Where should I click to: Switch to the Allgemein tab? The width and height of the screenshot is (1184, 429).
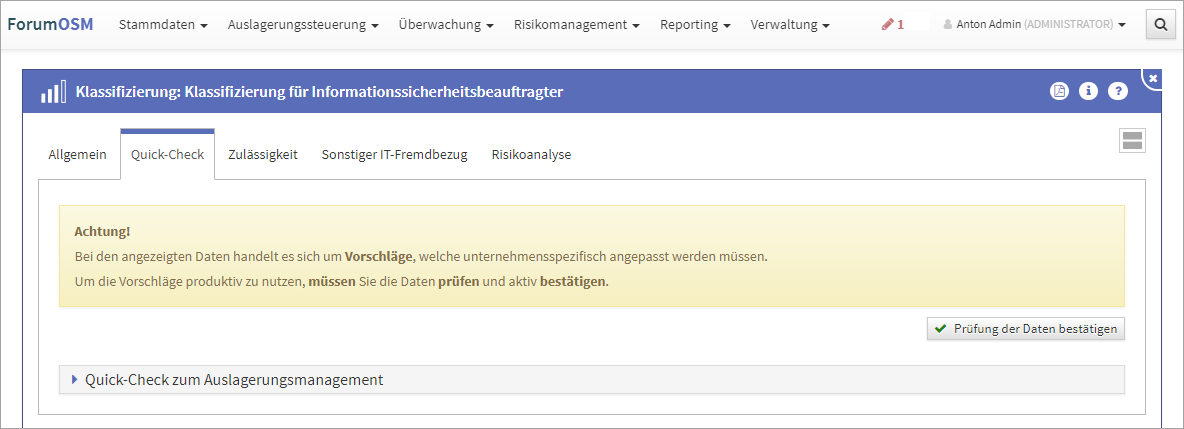[x=77, y=155]
